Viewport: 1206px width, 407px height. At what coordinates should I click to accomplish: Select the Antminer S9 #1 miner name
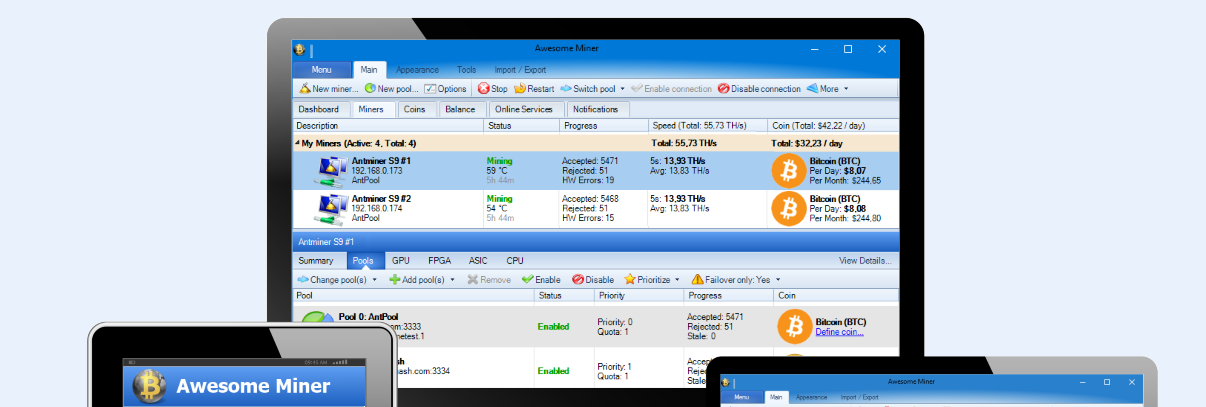(382, 160)
